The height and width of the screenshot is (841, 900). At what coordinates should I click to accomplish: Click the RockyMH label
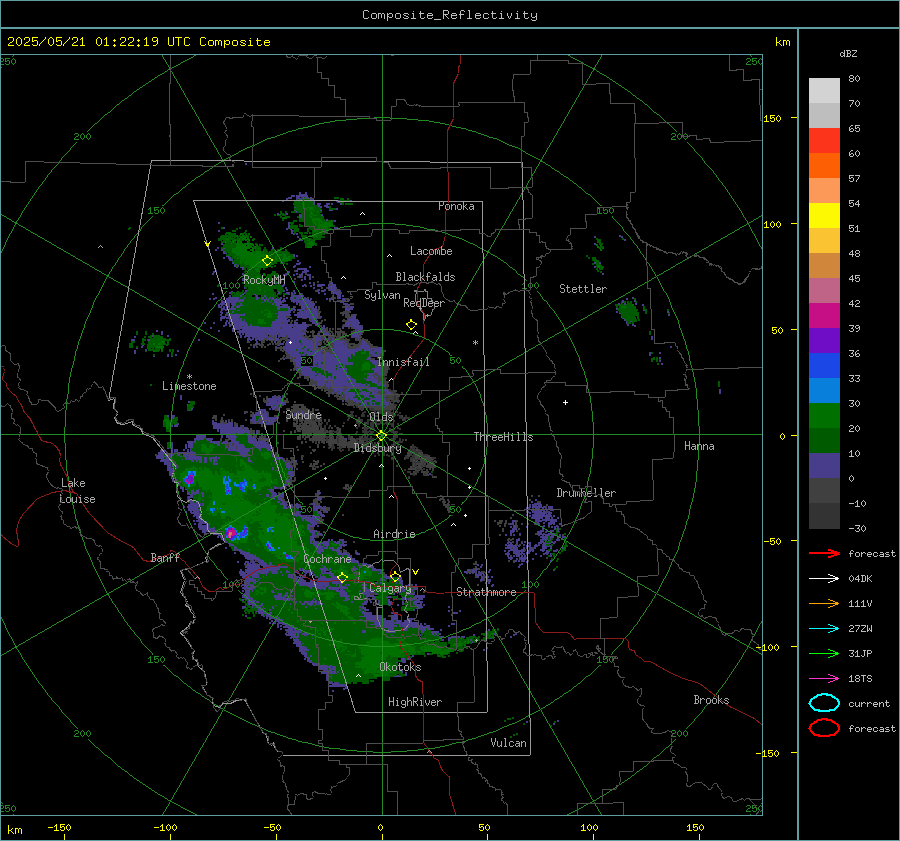pos(264,280)
